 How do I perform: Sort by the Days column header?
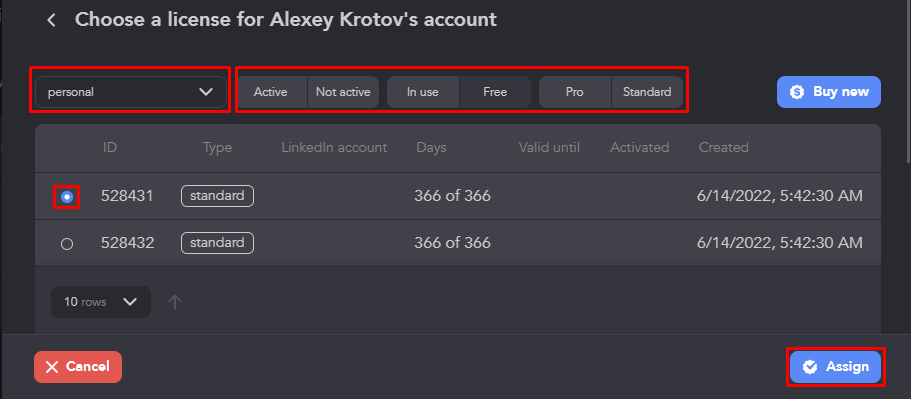(x=431, y=148)
